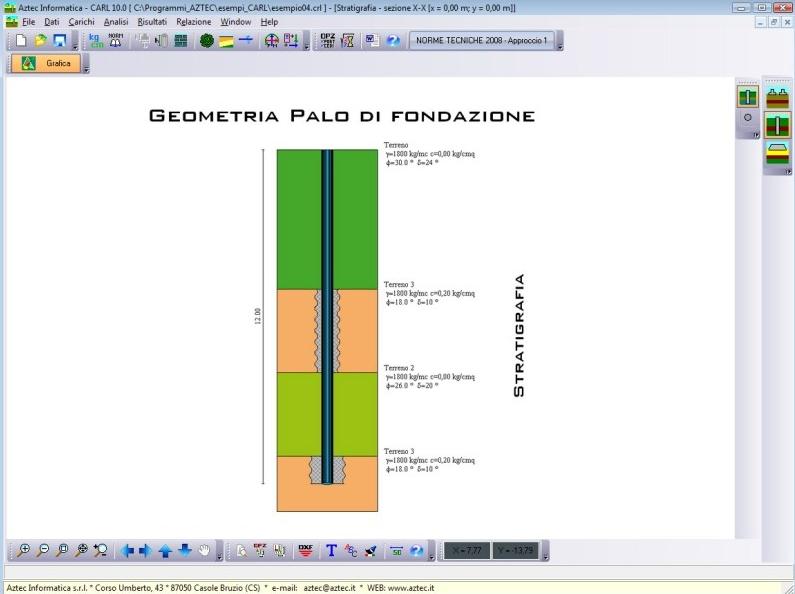Open the kg/cm units settings icon
Image resolution: width=795 pixels, height=594 pixels.
point(96,41)
